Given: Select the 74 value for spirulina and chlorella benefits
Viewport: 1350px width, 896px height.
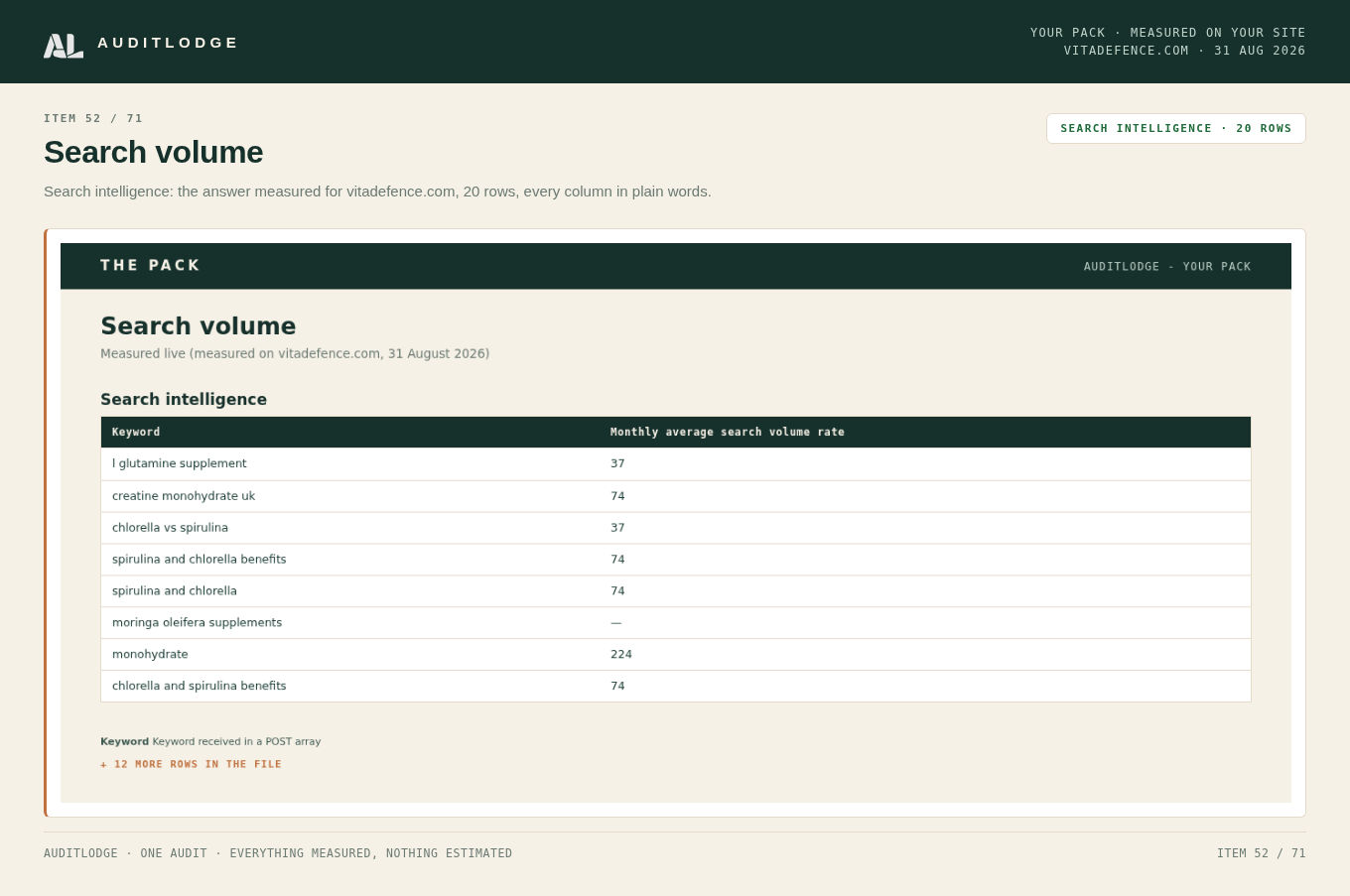Looking at the screenshot, I should click(617, 560).
